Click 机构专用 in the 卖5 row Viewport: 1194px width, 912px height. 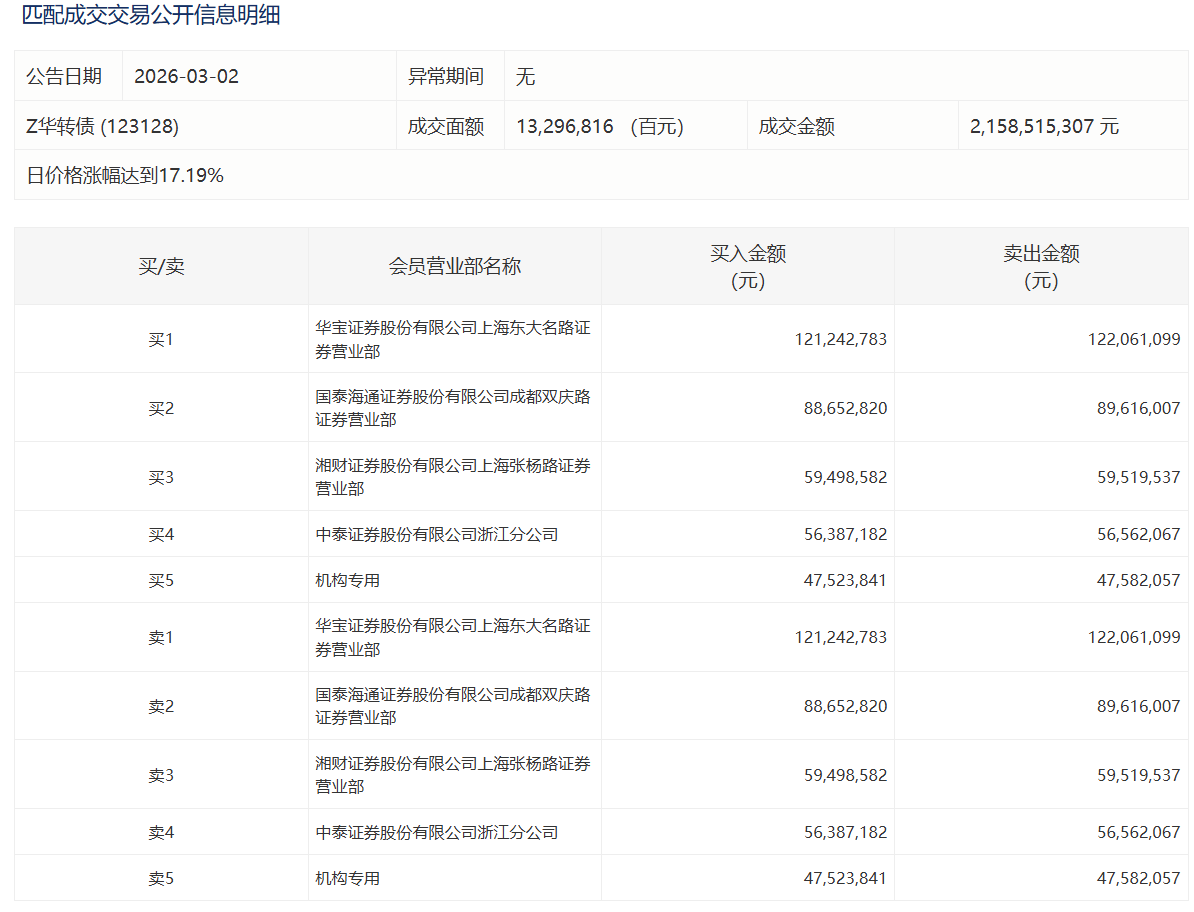click(348, 878)
